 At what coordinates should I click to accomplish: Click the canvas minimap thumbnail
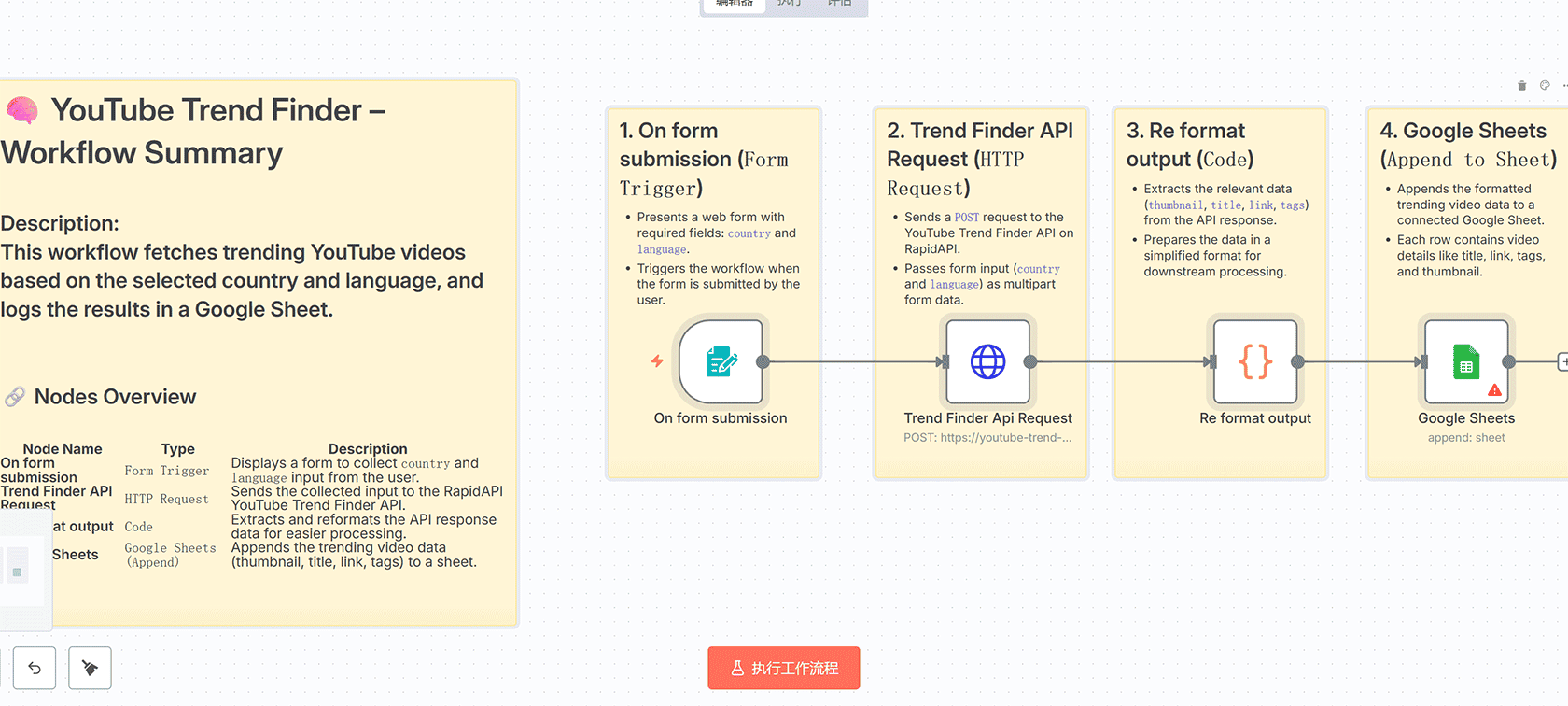23,570
